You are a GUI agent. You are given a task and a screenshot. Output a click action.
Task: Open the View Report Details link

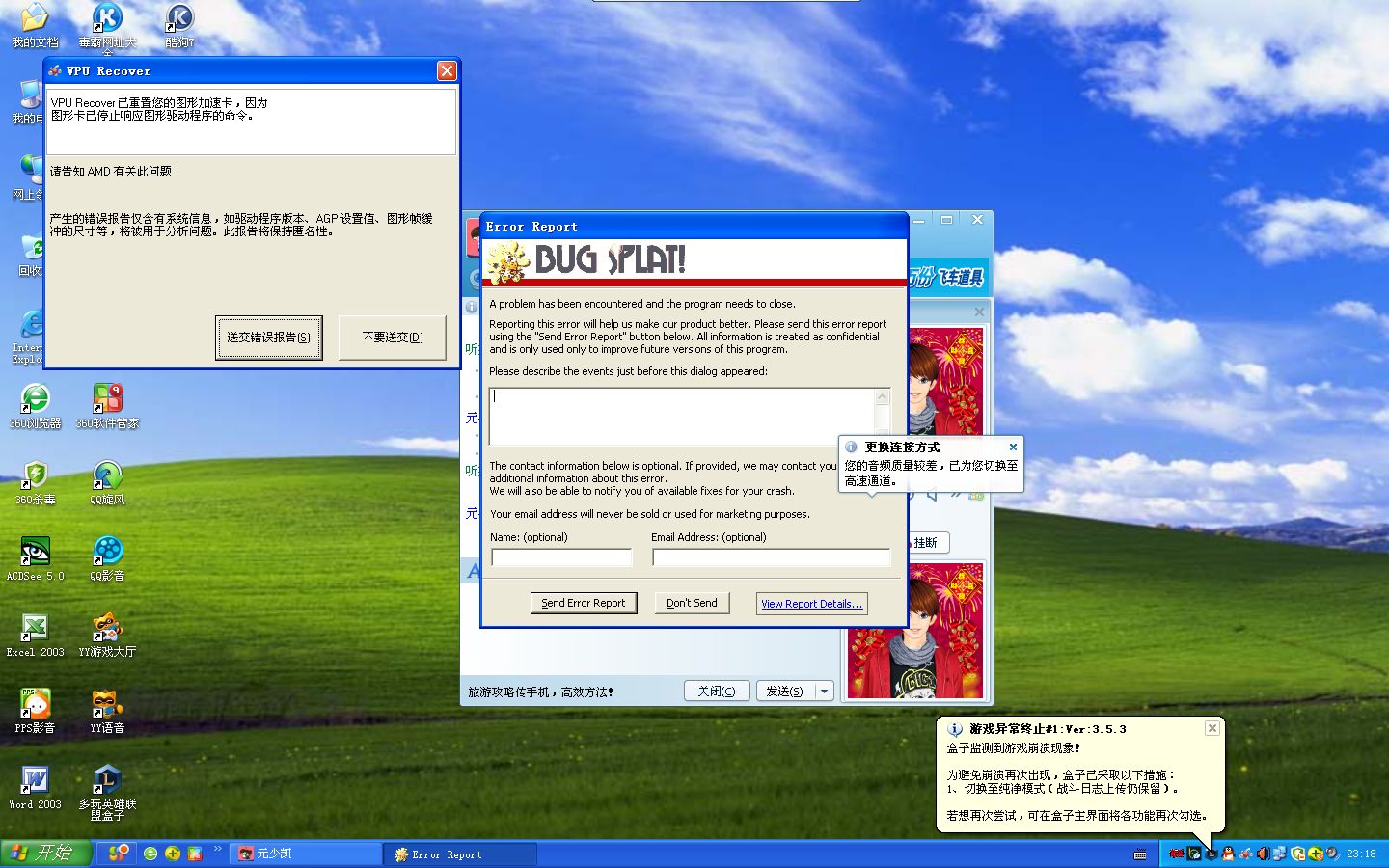pos(811,604)
